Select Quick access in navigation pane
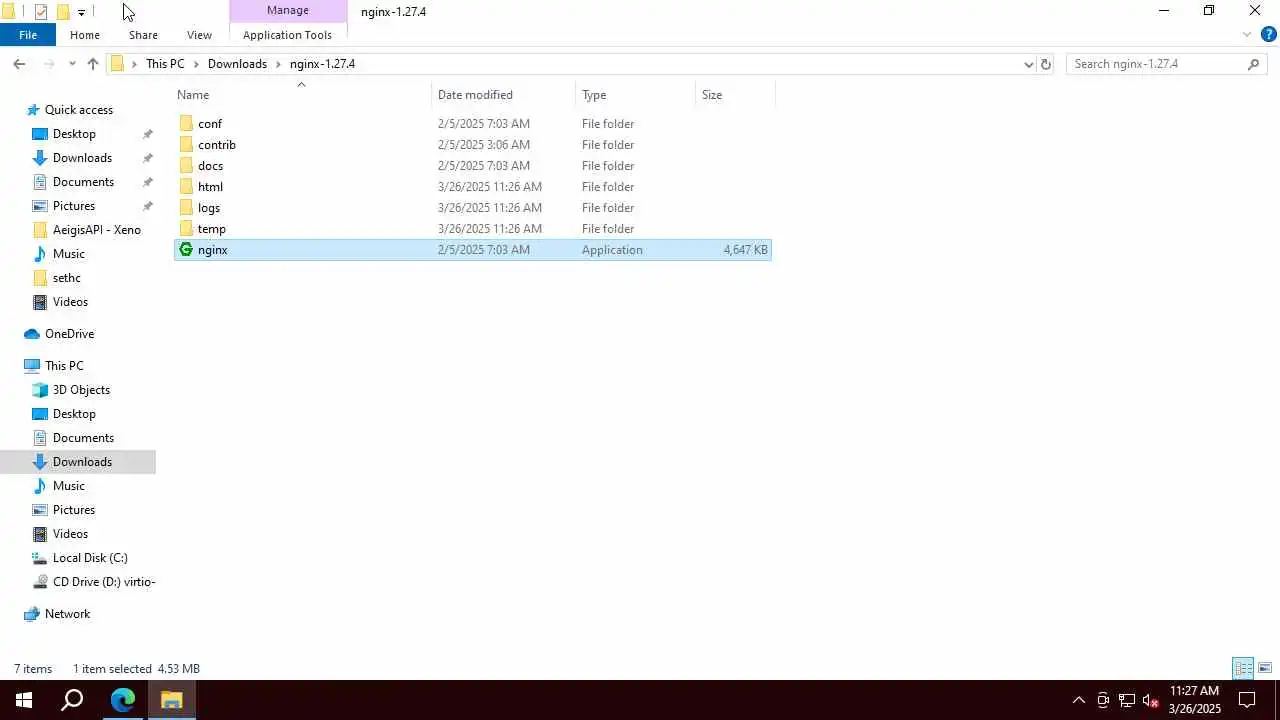The width and height of the screenshot is (1280, 720). 79,110
